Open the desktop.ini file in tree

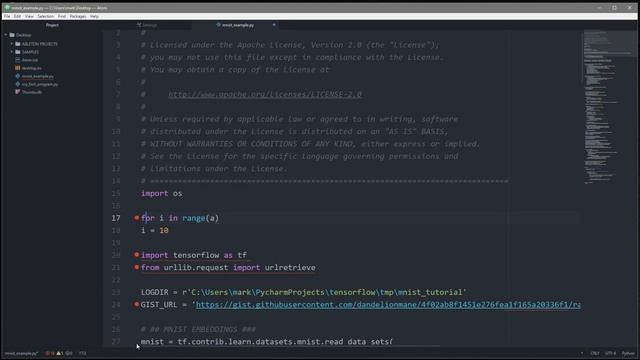coord(31,68)
